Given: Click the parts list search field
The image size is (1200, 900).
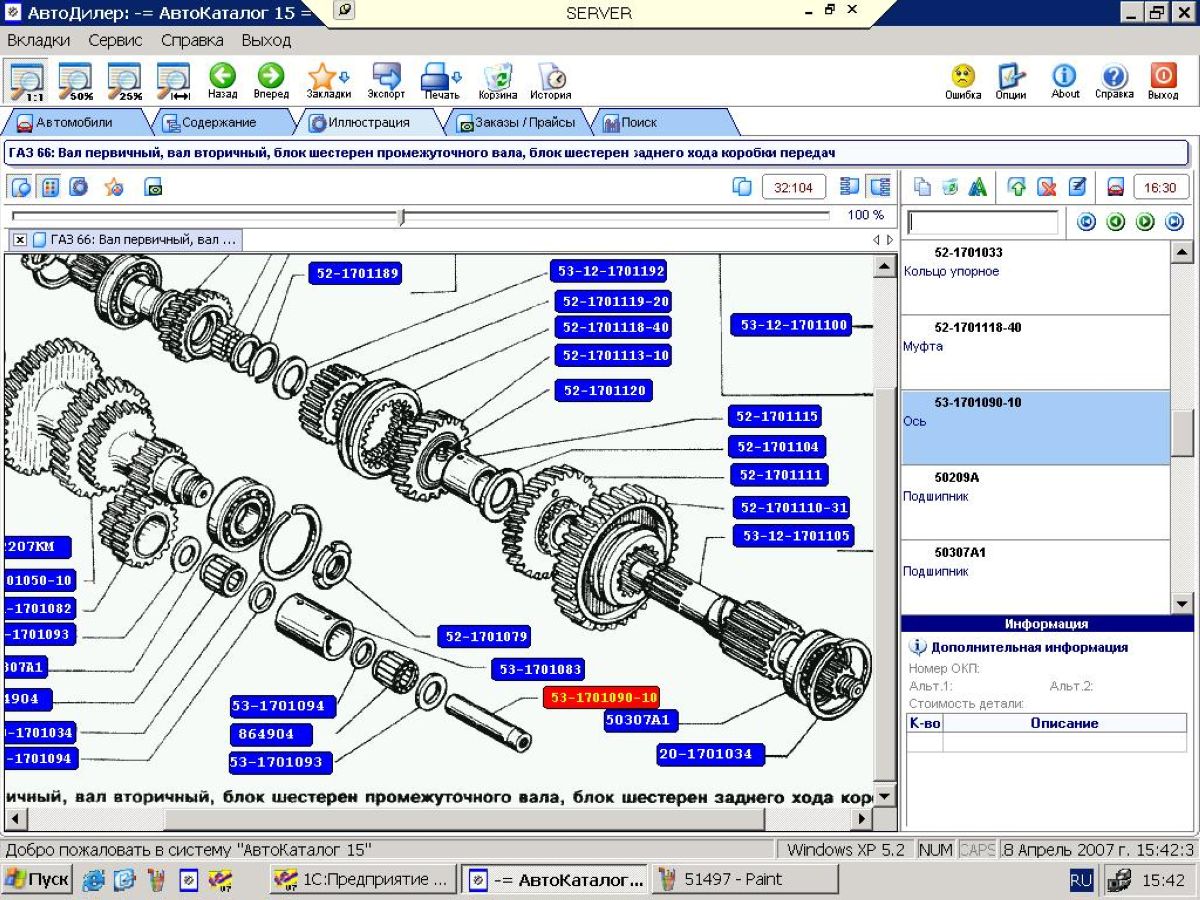Looking at the screenshot, I should (982, 222).
